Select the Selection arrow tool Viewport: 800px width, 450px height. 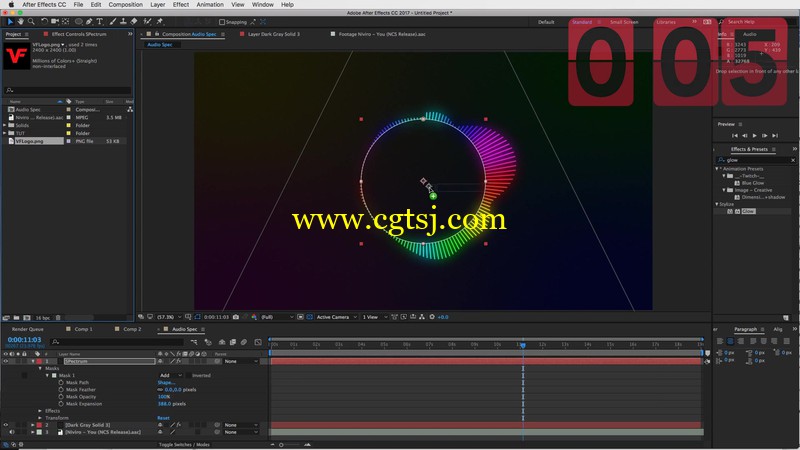[x=10, y=21]
